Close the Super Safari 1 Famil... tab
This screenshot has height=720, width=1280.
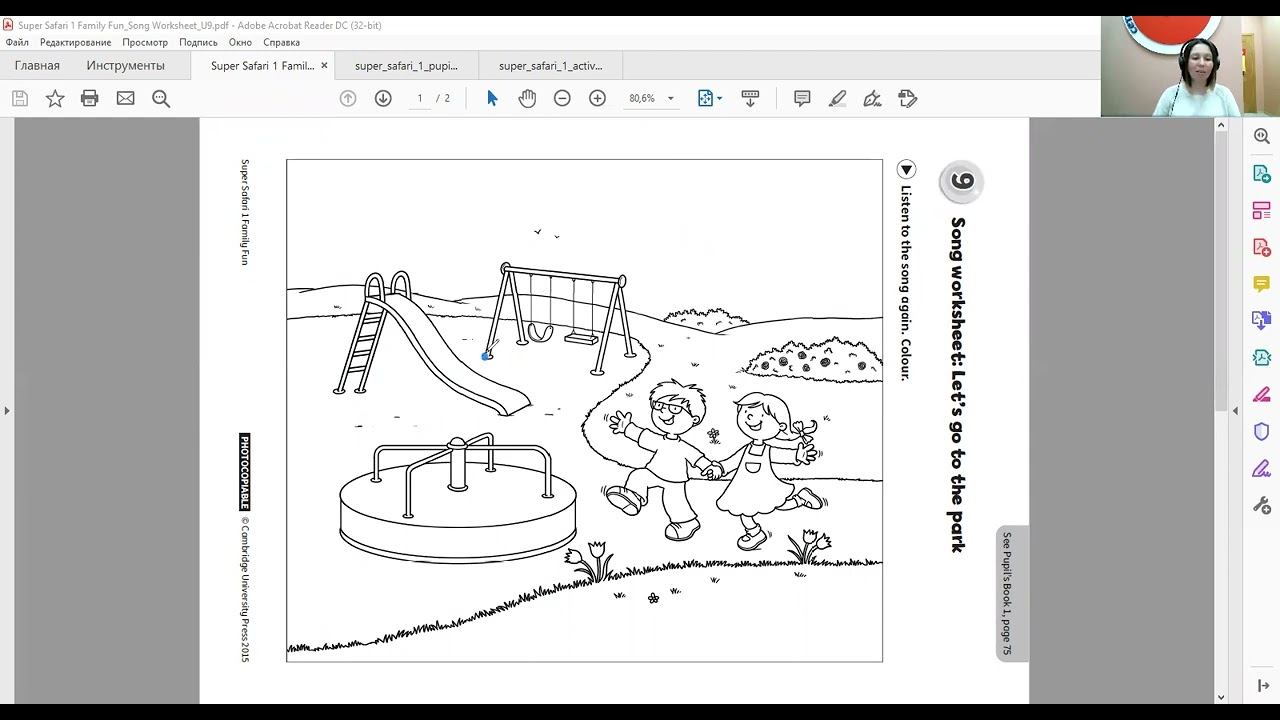point(324,65)
